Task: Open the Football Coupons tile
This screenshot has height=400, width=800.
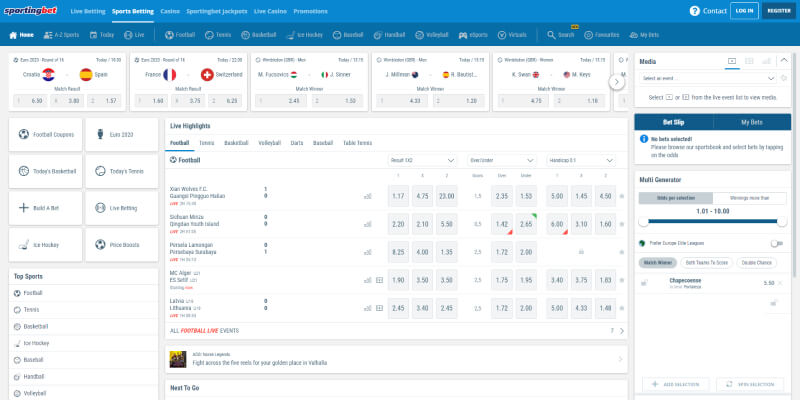Action: pos(45,135)
